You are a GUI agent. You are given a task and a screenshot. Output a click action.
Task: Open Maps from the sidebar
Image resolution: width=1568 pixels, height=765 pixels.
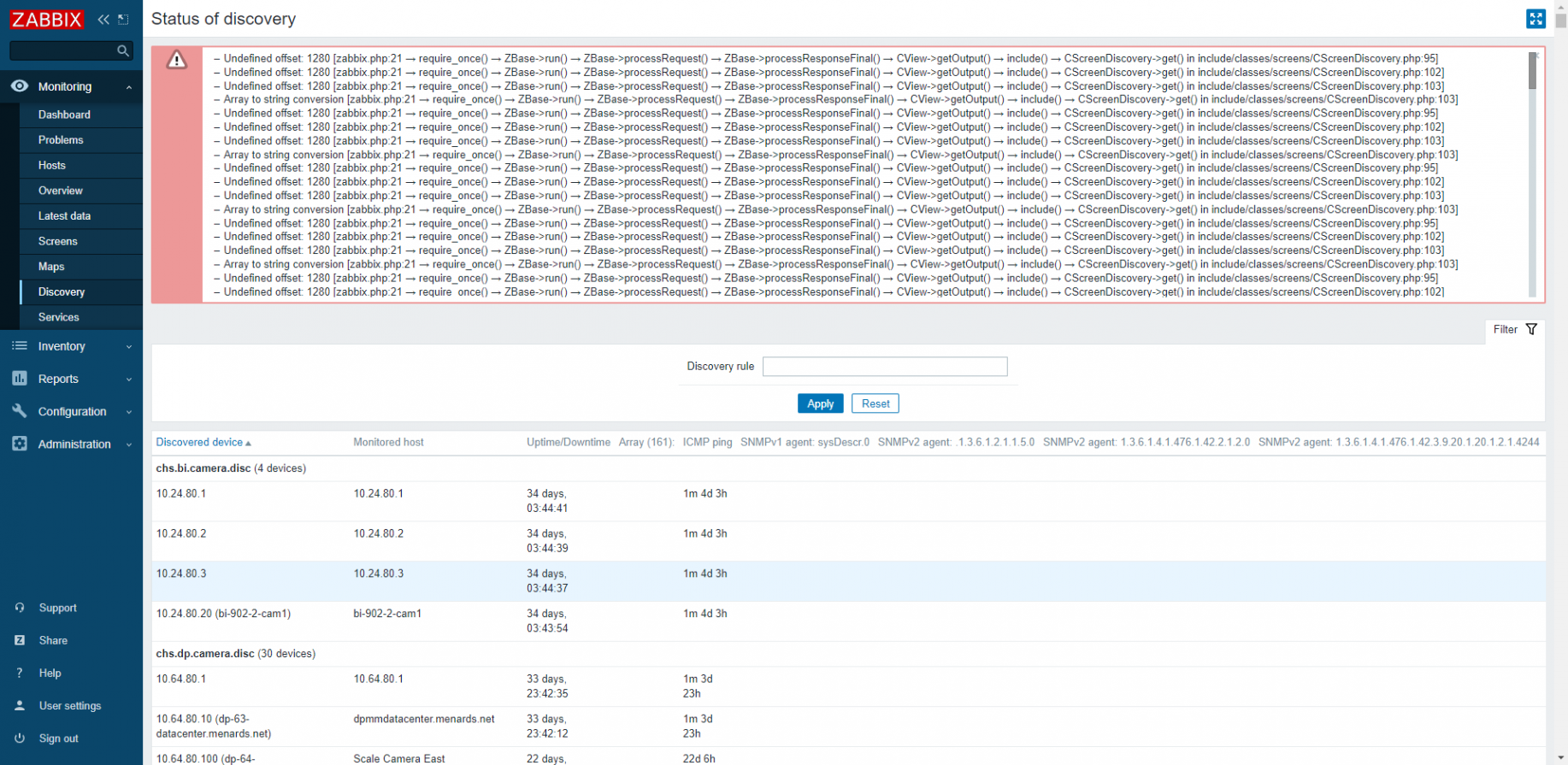pos(51,267)
